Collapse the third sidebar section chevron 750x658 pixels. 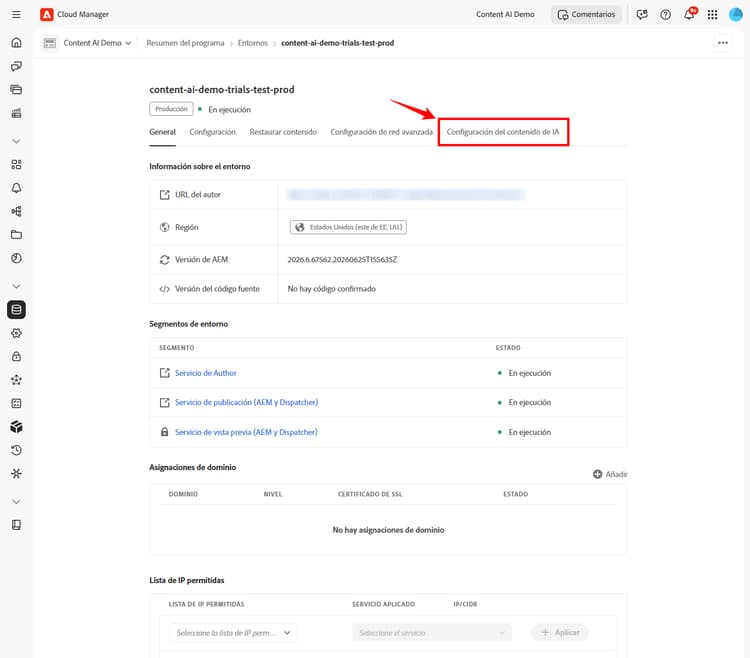click(x=16, y=502)
